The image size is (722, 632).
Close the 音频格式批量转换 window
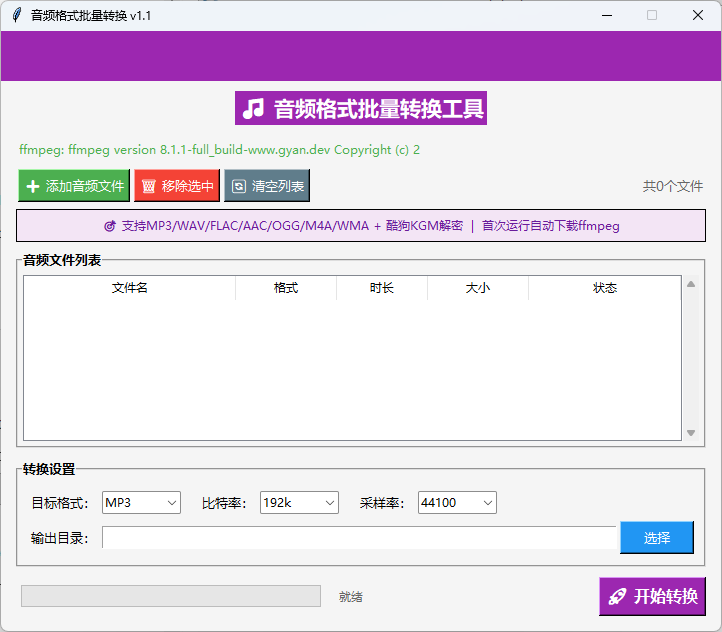point(698,15)
